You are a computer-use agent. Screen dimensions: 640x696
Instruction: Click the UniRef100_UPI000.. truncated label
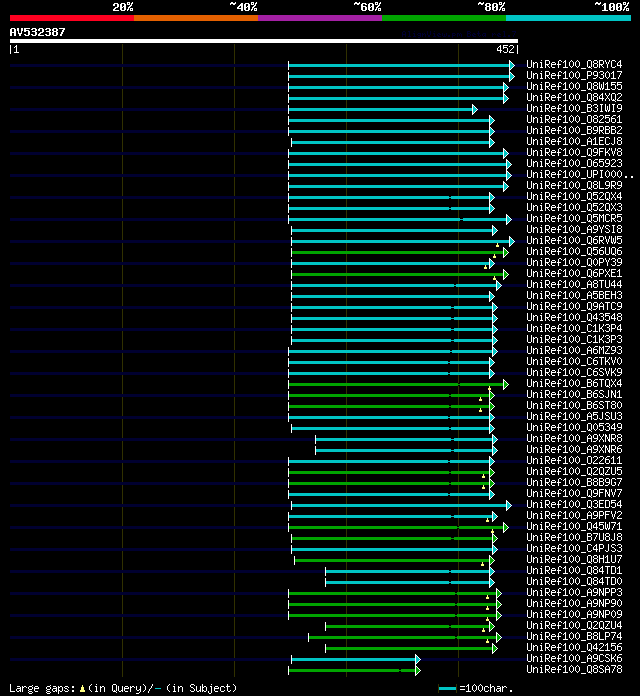coord(580,174)
